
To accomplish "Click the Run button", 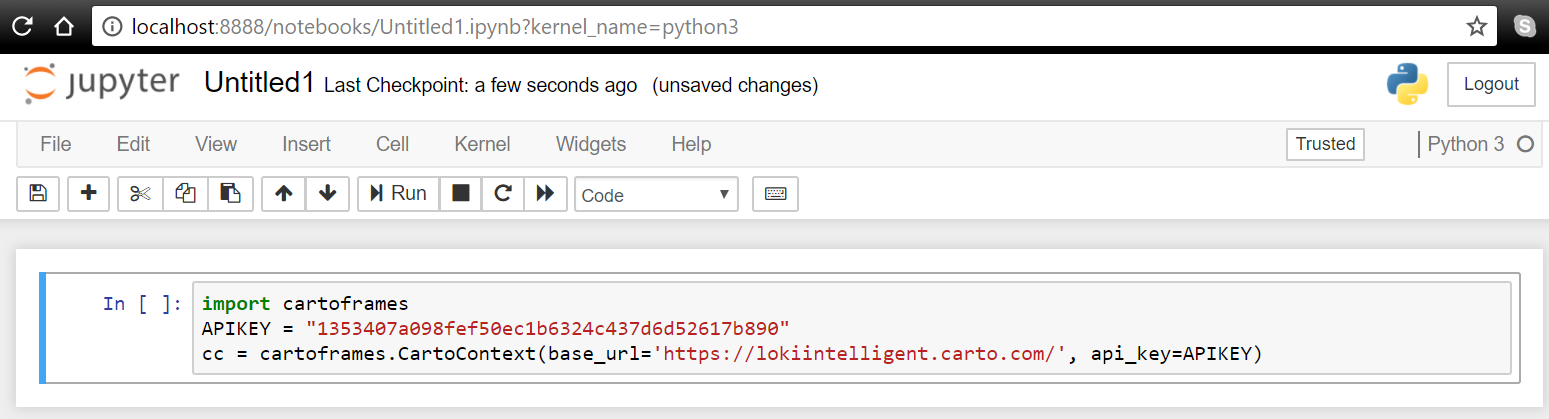I will pos(398,194).
